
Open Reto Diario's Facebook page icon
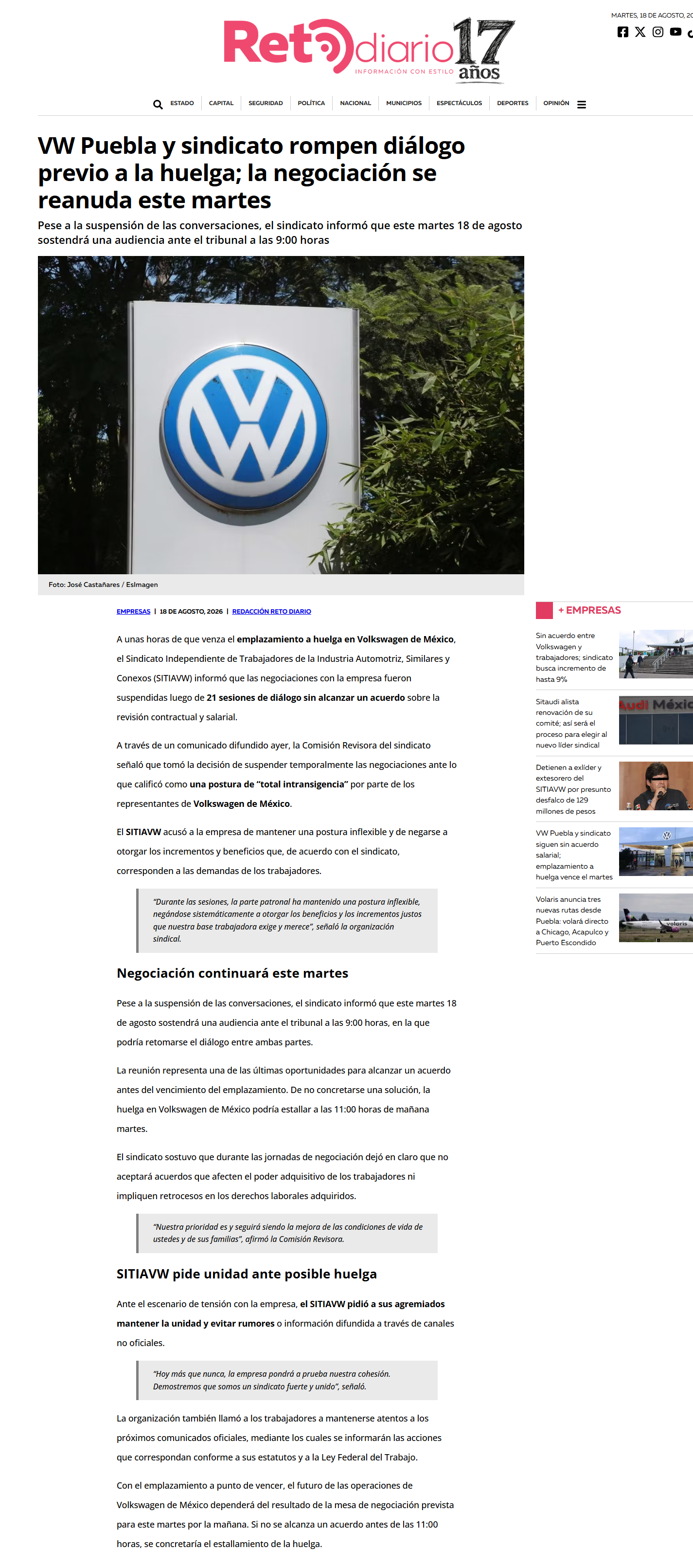coord(622,32)
